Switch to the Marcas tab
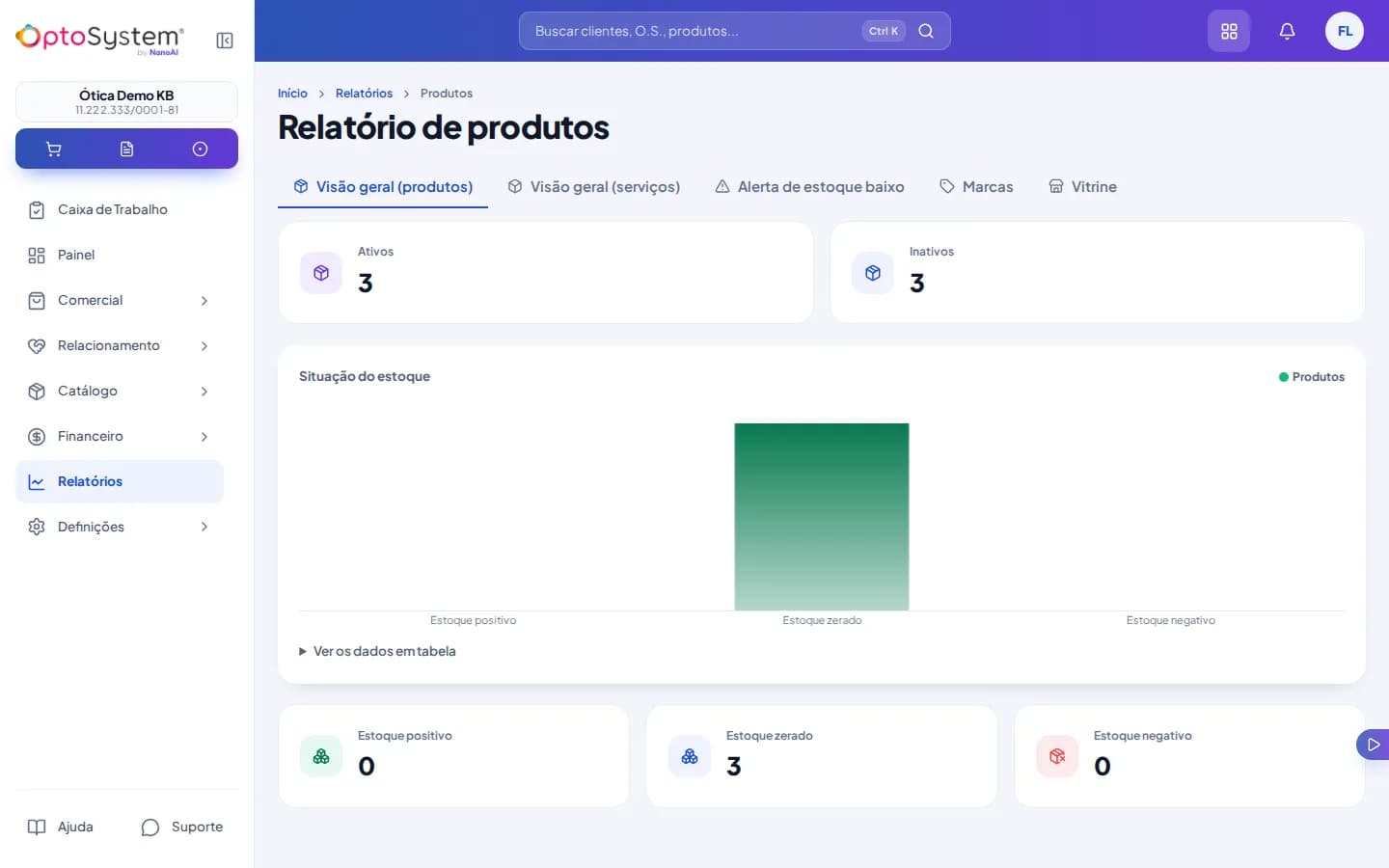This screenshot has height=868, width=1389. click(976, 186)
